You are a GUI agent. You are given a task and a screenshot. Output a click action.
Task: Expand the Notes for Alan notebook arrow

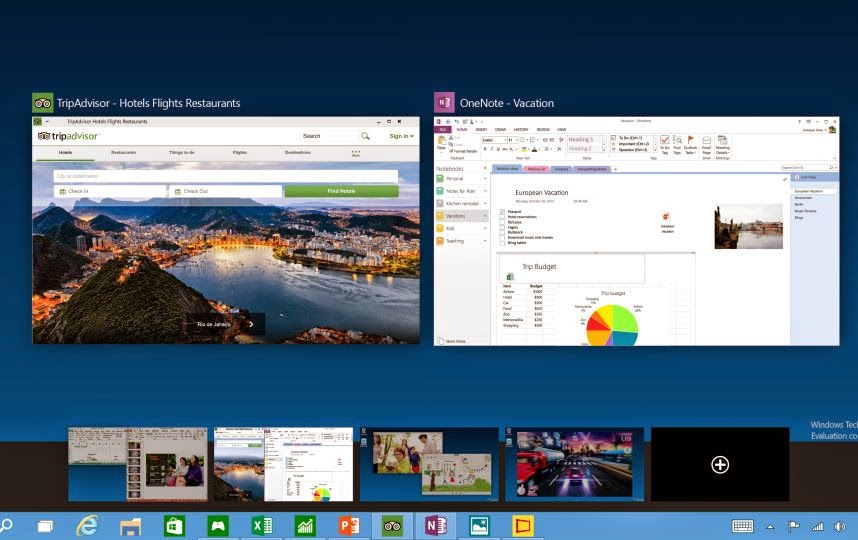(485, 190)
